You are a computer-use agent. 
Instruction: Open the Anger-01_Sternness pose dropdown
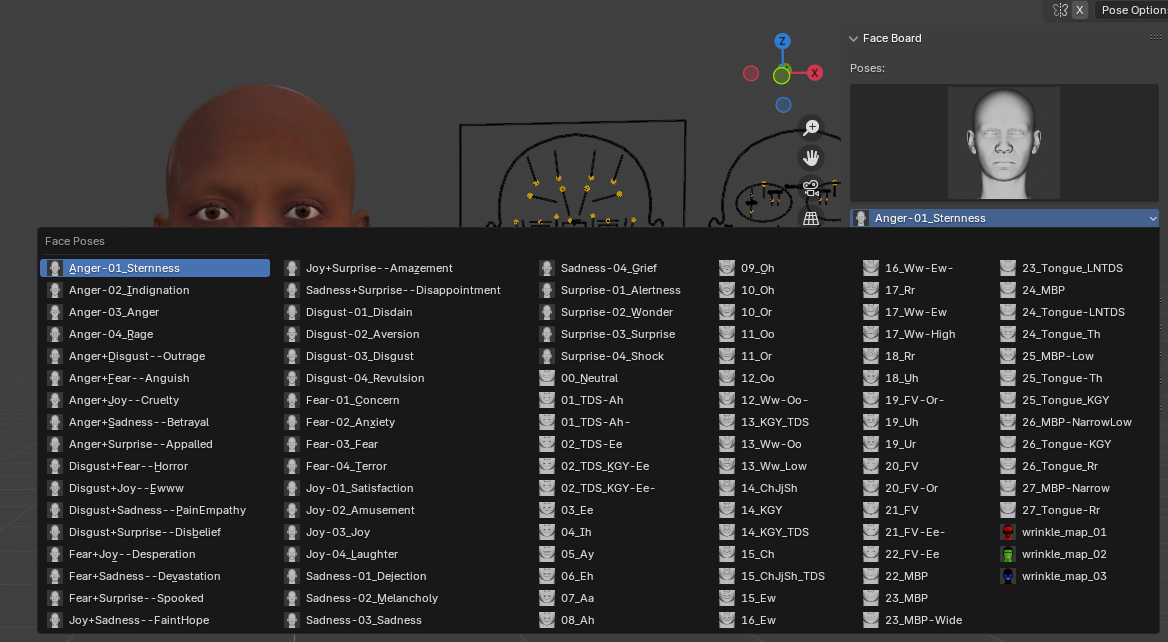pos(1004,218)
